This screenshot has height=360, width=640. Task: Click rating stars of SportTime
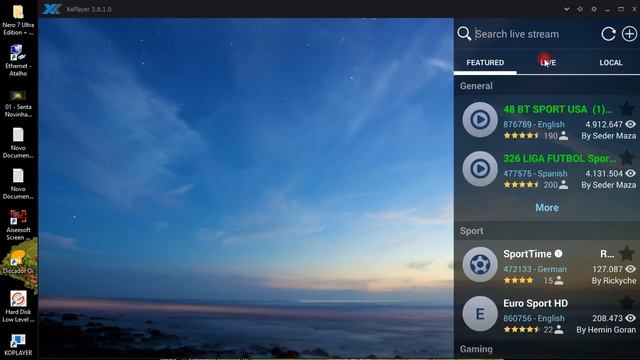pos(518,280)
